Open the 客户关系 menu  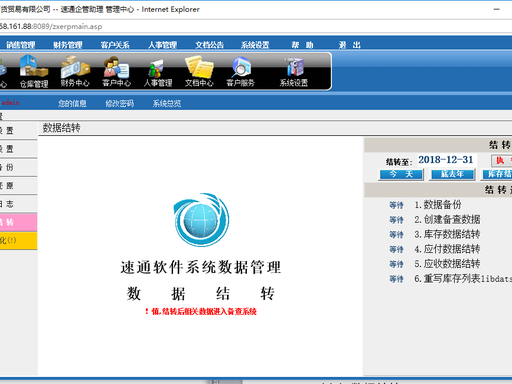tap(115, 45)
